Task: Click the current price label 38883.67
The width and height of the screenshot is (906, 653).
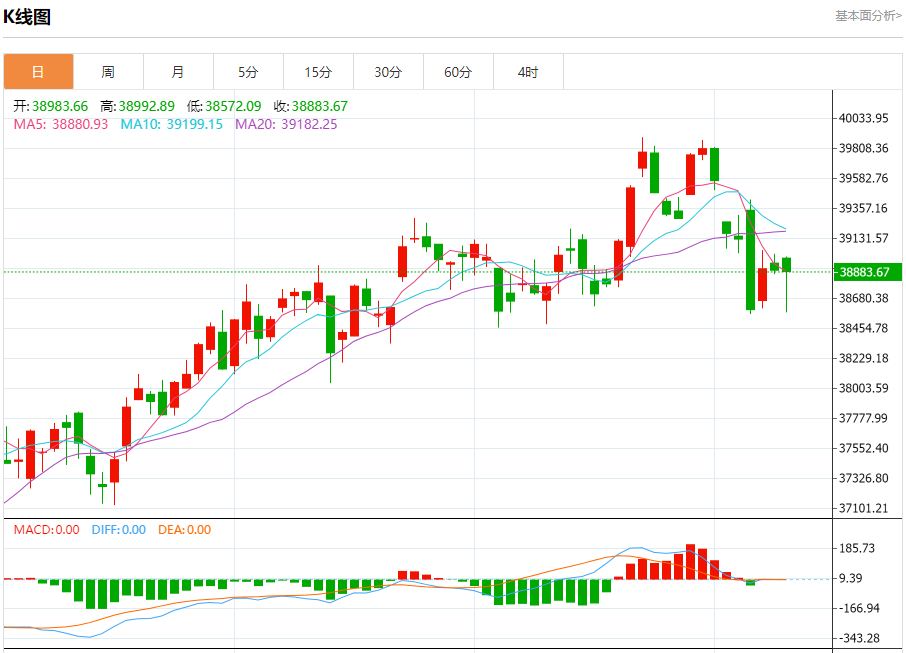Action: tap(867, 272)
